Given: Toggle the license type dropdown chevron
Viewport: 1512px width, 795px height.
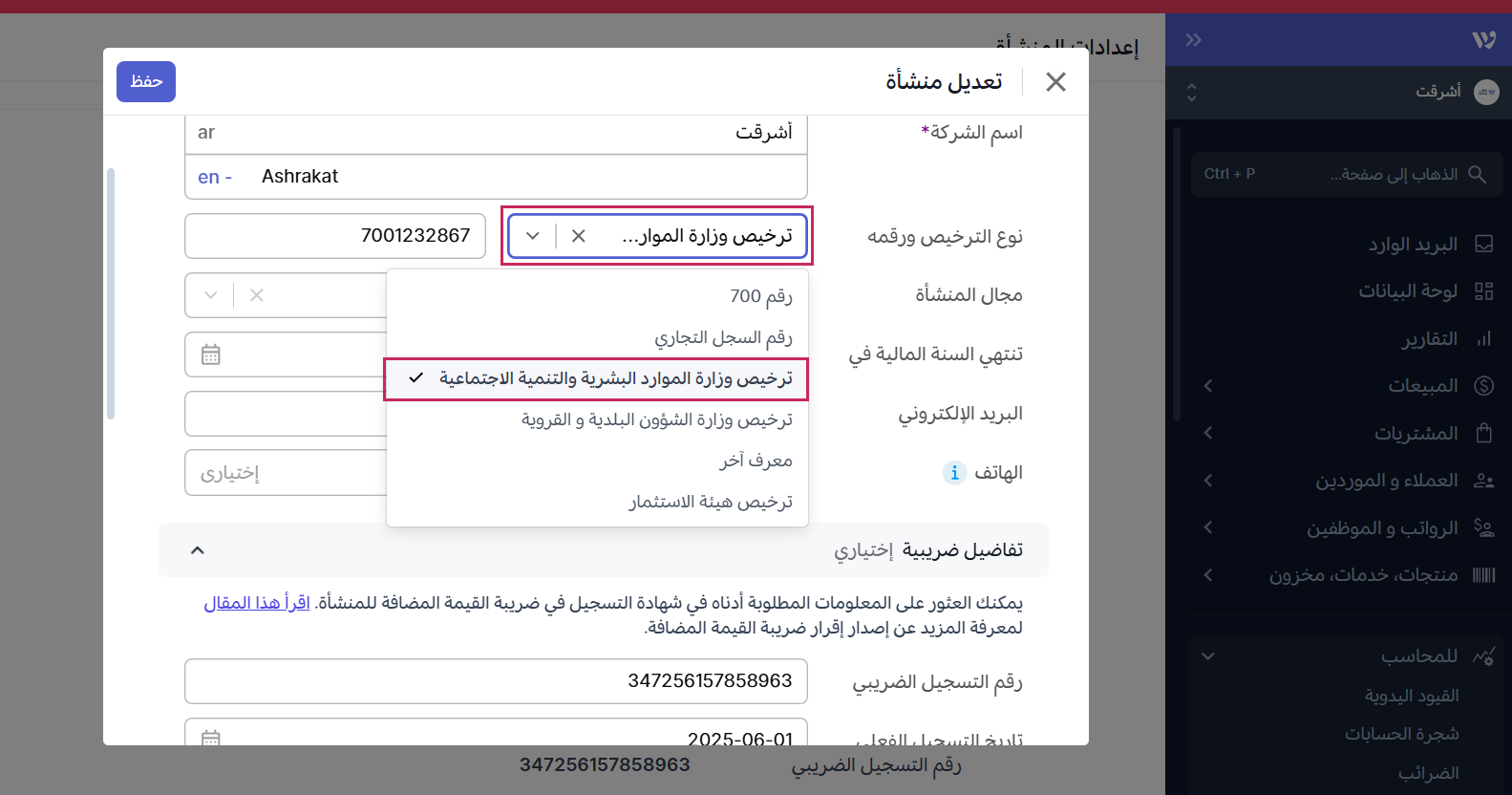Looking at the screenshot, I should click(533, 236).
